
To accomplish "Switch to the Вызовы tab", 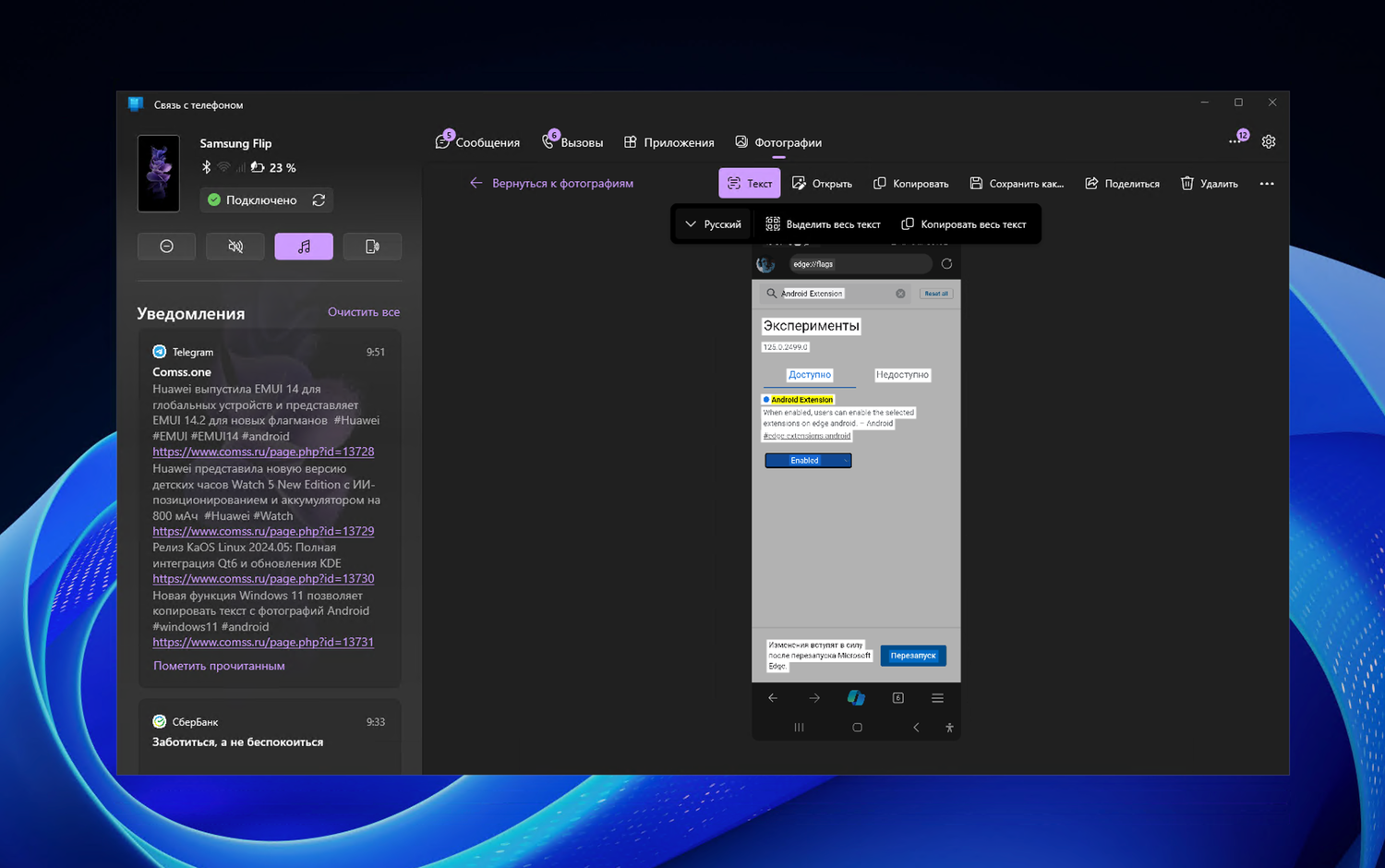I will [572, 142].
